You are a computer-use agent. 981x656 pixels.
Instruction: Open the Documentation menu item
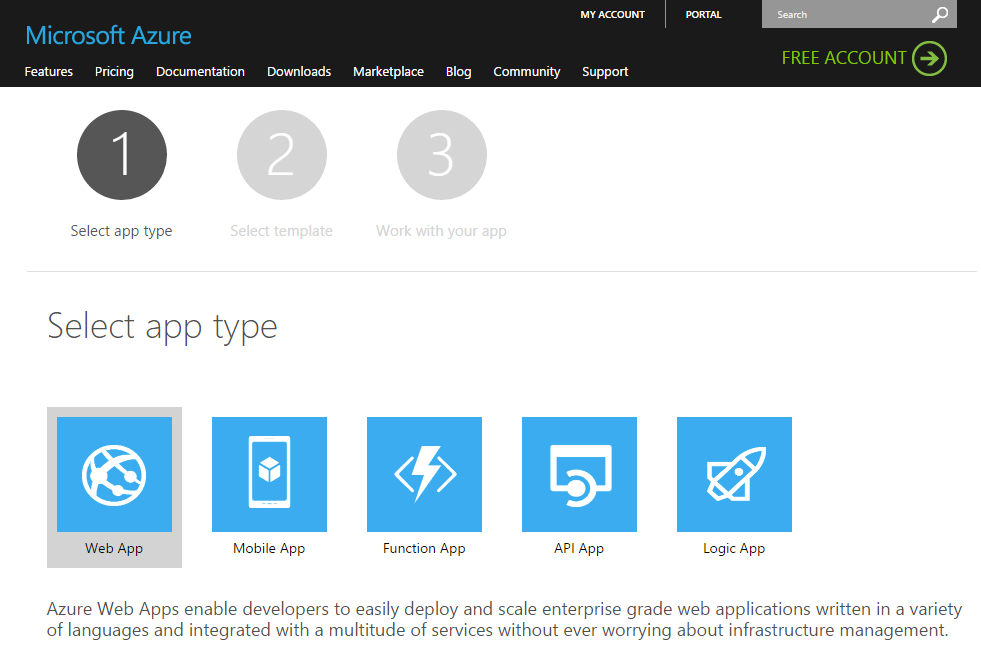(200, 72)
